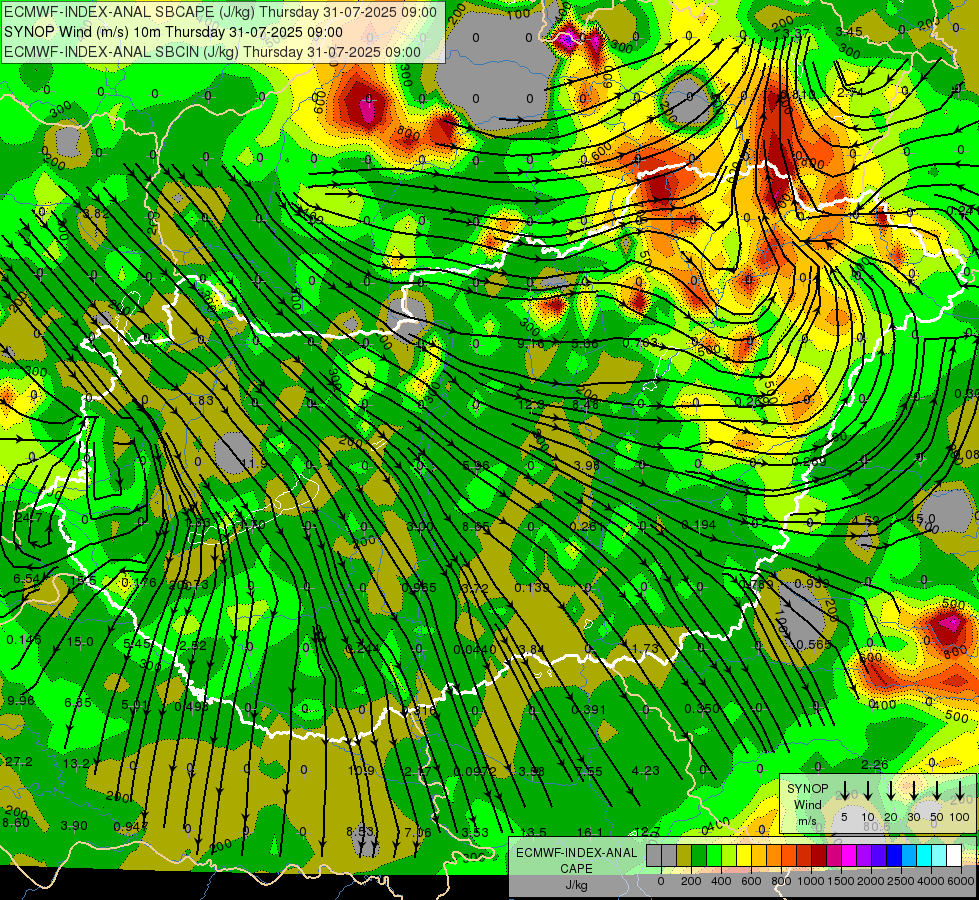Click the 'CAPE' word in color legend

click(576, 869)
